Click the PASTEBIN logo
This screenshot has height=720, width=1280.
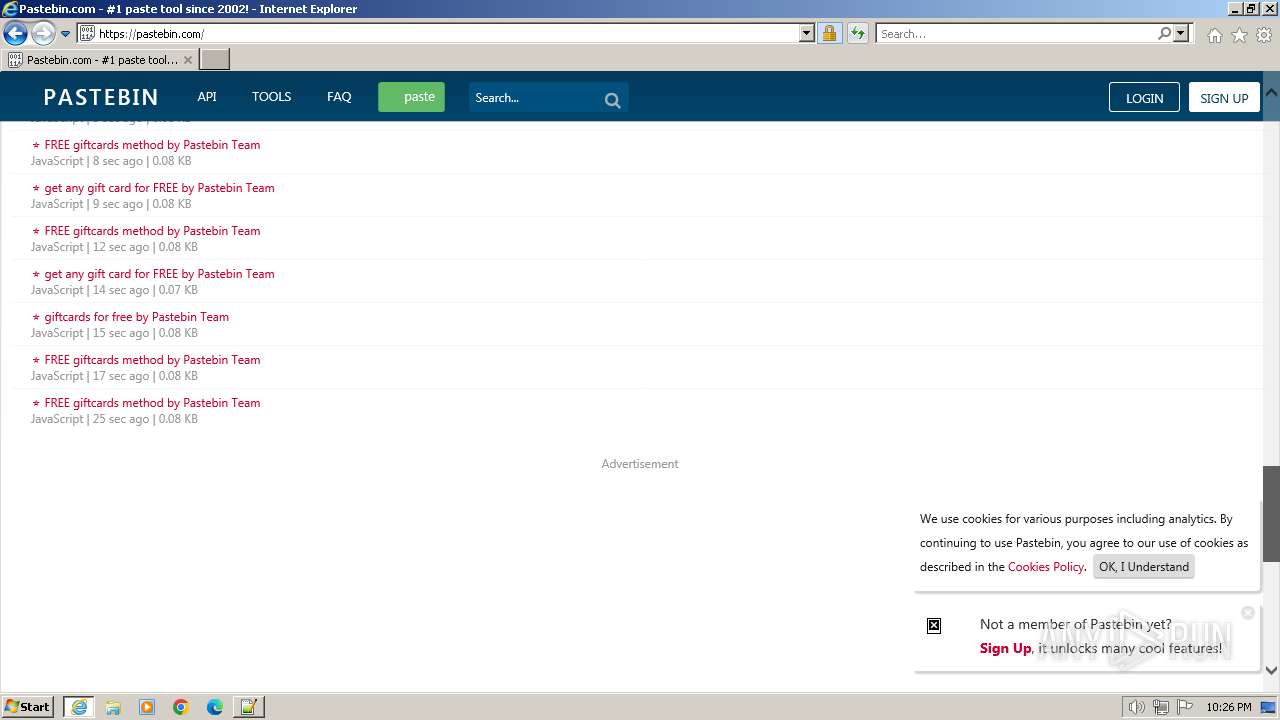(101, 97)
